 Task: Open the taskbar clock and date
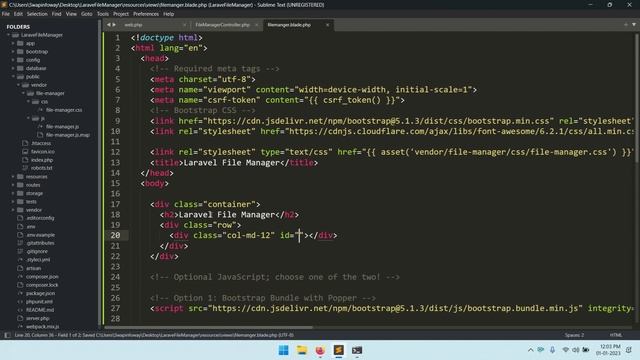tap(608, 350)
